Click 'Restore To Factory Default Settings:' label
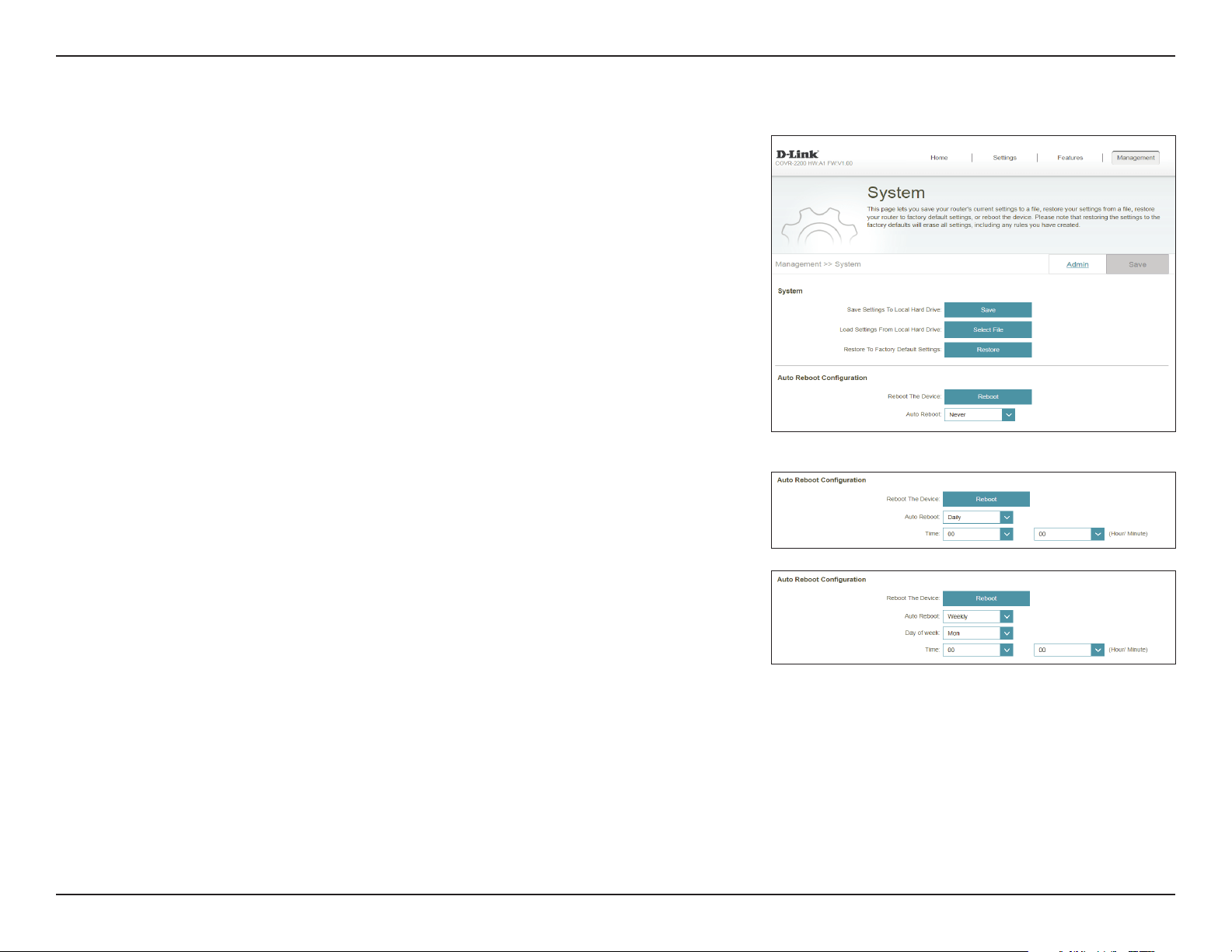This screenshot has height=952, width=1232. click(x=892, y=350)
